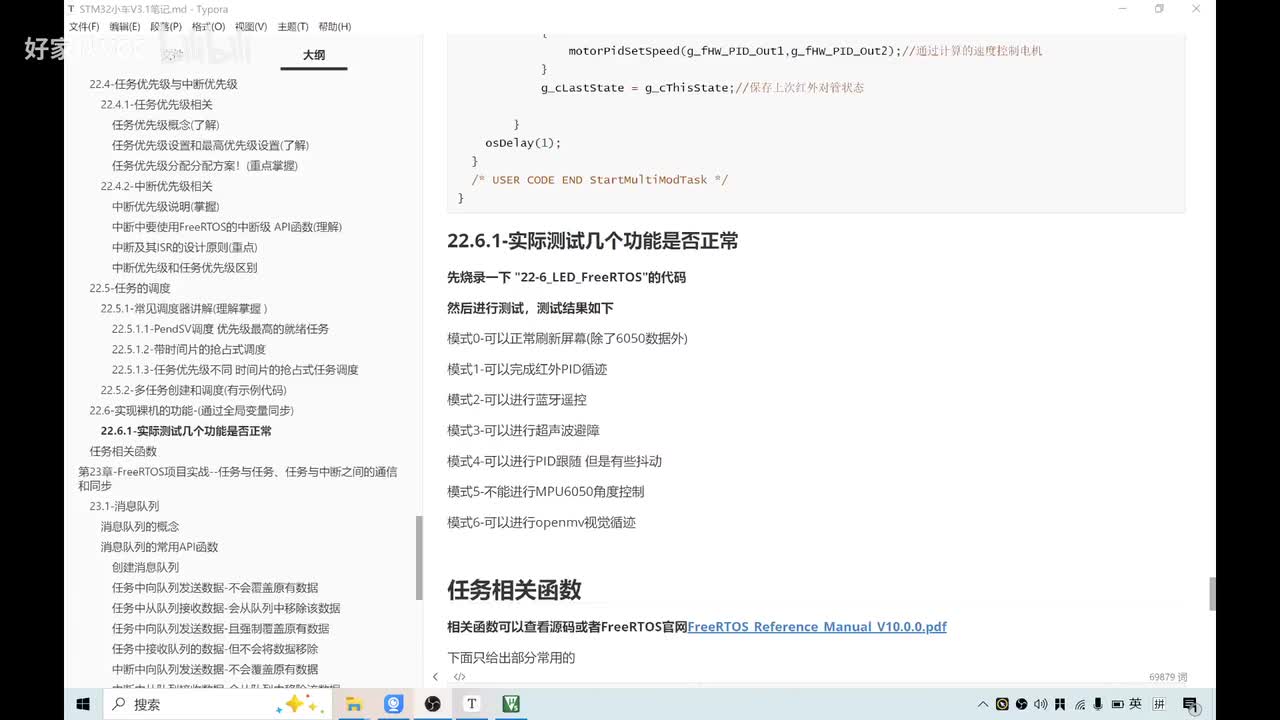Select 22.5.1.2-带时间片的抢占式调度 entry

coord(188,349)
